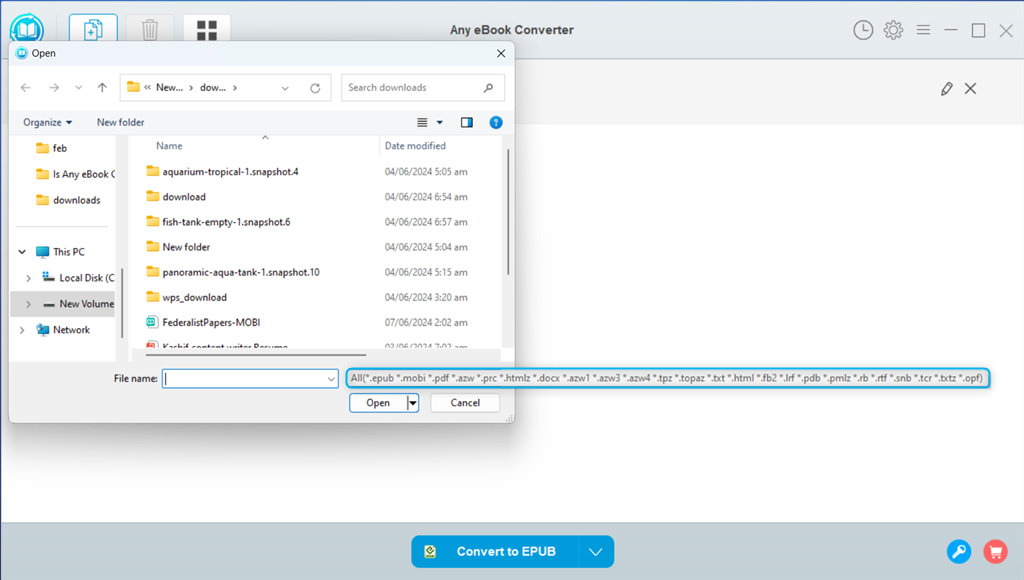This screenshot has width=1024, height=580.
Task: Change view with the list view icon
Action: 423,122
